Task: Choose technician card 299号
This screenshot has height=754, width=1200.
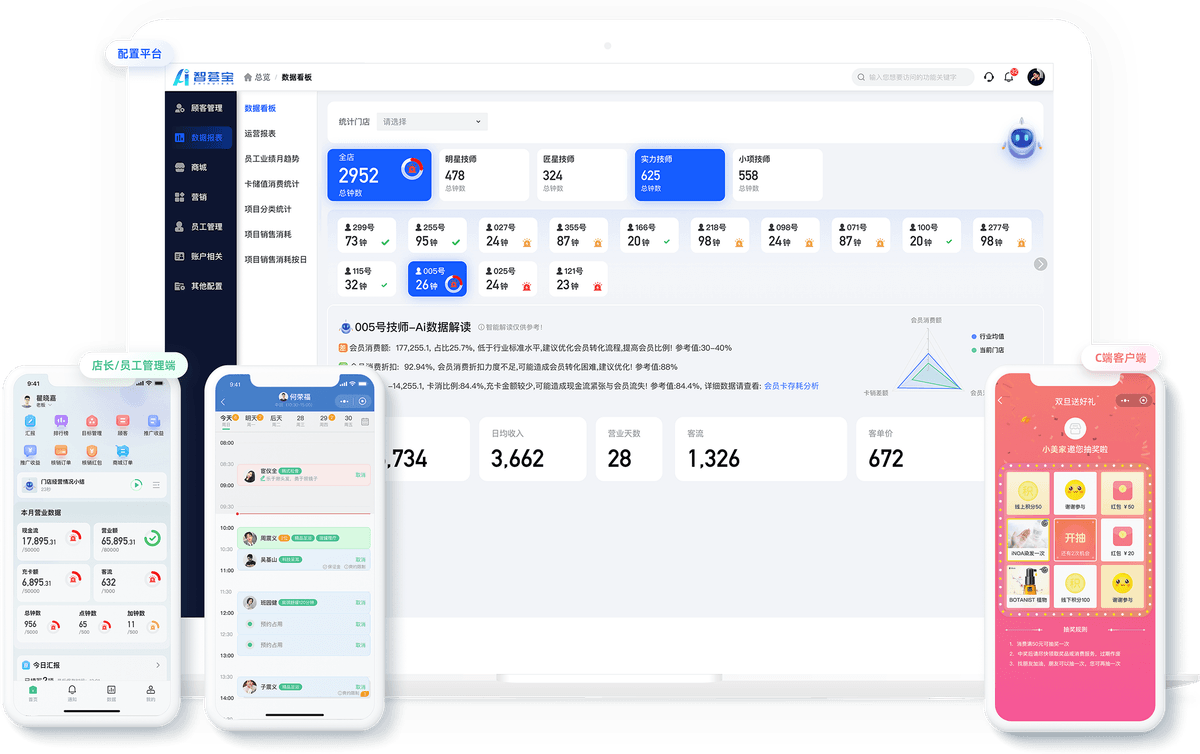Action: click(366, 235)
